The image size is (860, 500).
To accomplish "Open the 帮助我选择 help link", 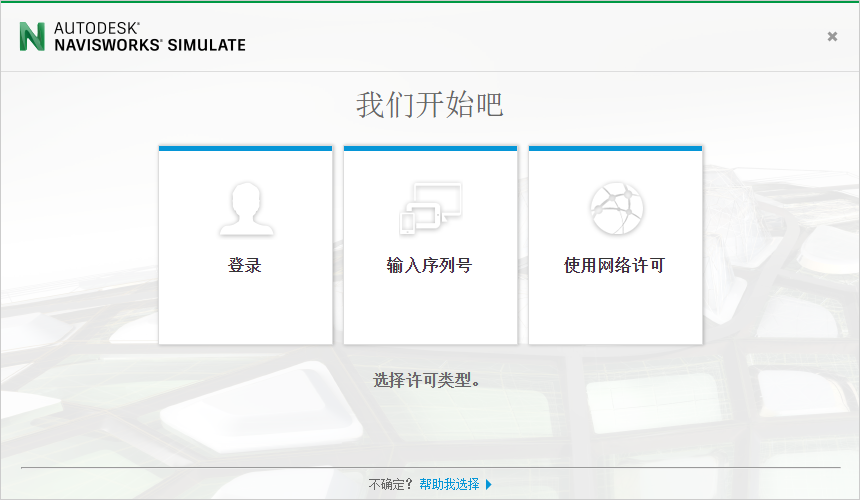I will (449, 484).
